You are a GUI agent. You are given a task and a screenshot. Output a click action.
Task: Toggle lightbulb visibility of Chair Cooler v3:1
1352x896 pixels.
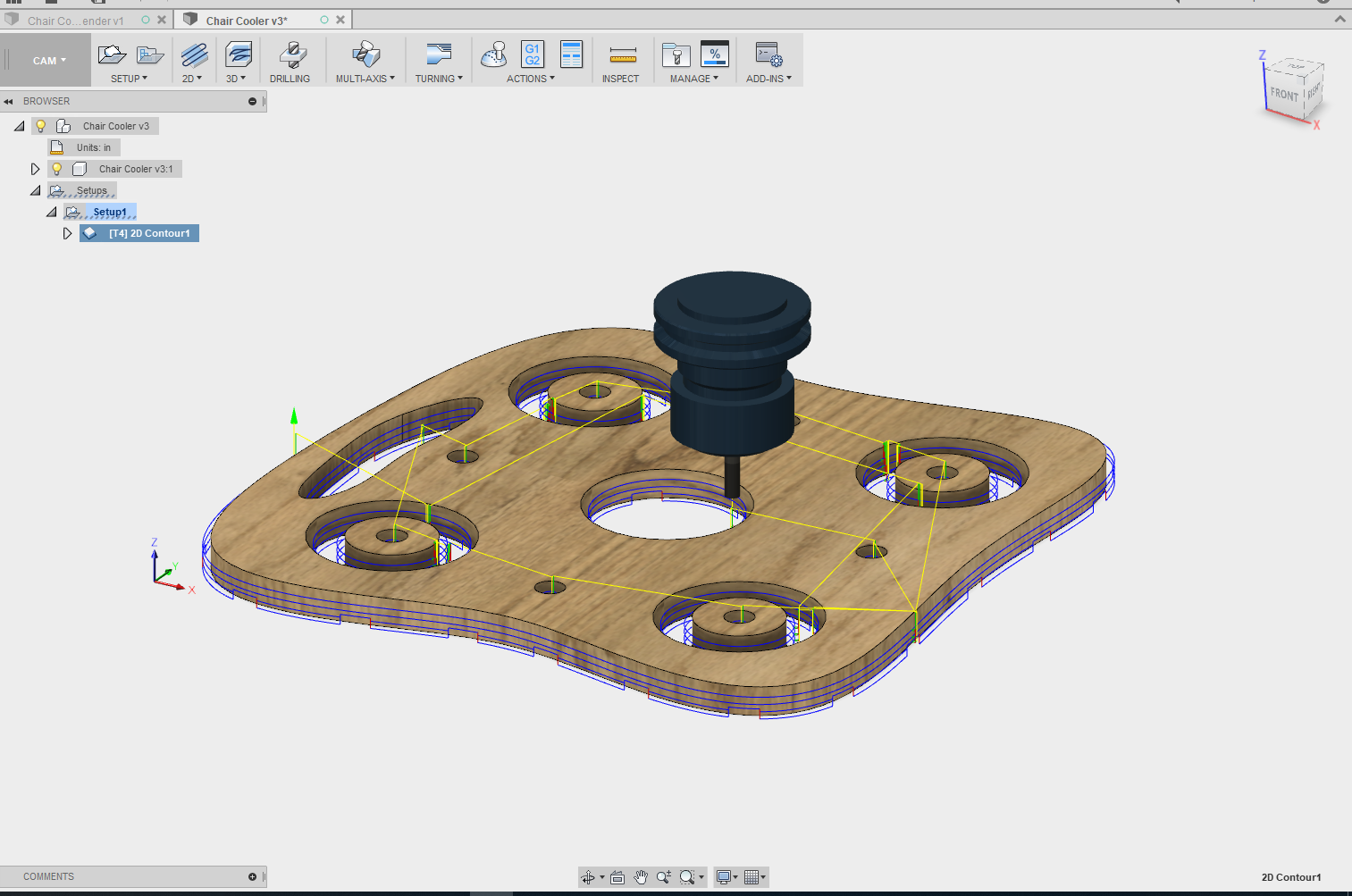point(57,169)
